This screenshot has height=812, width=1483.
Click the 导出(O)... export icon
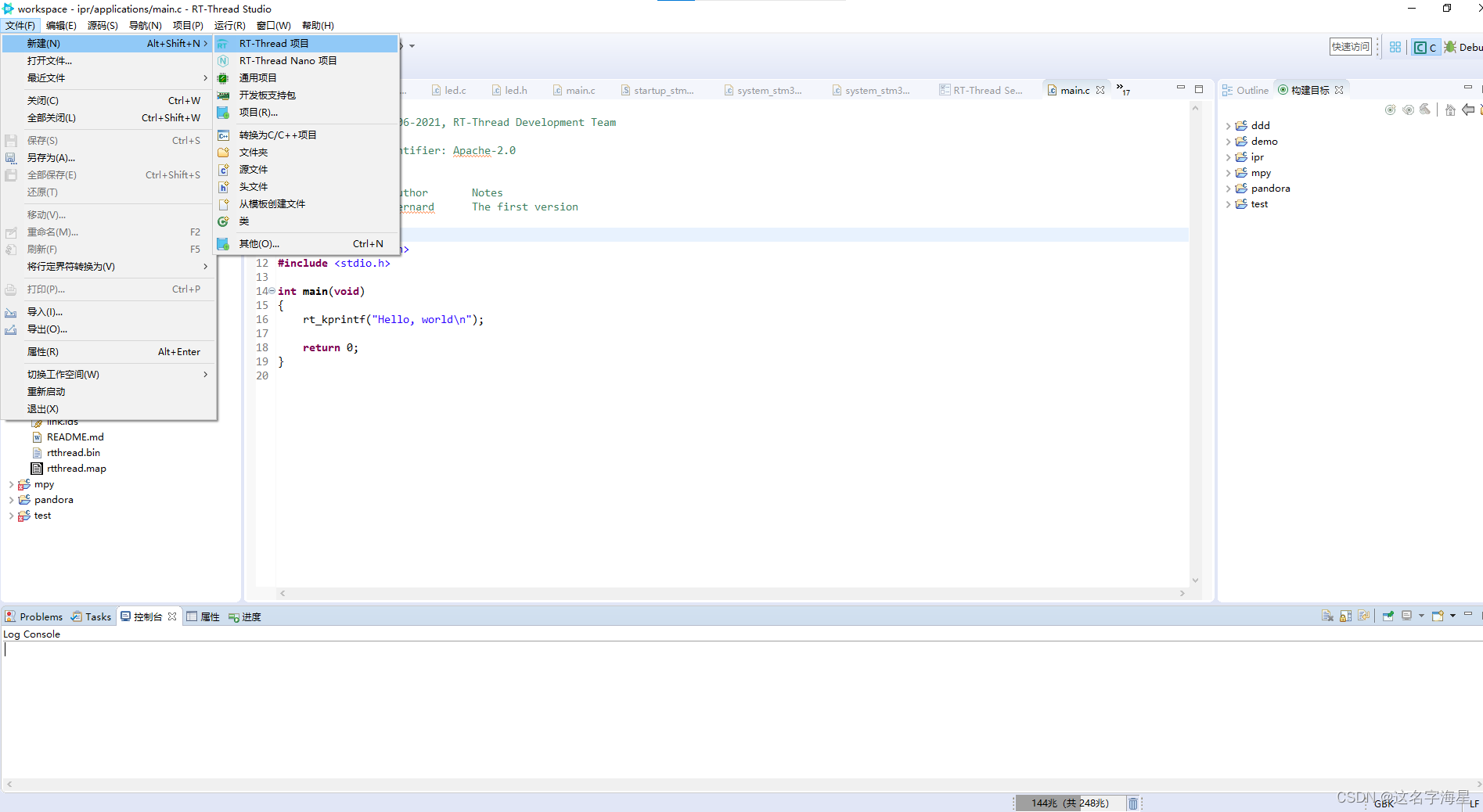11,329
